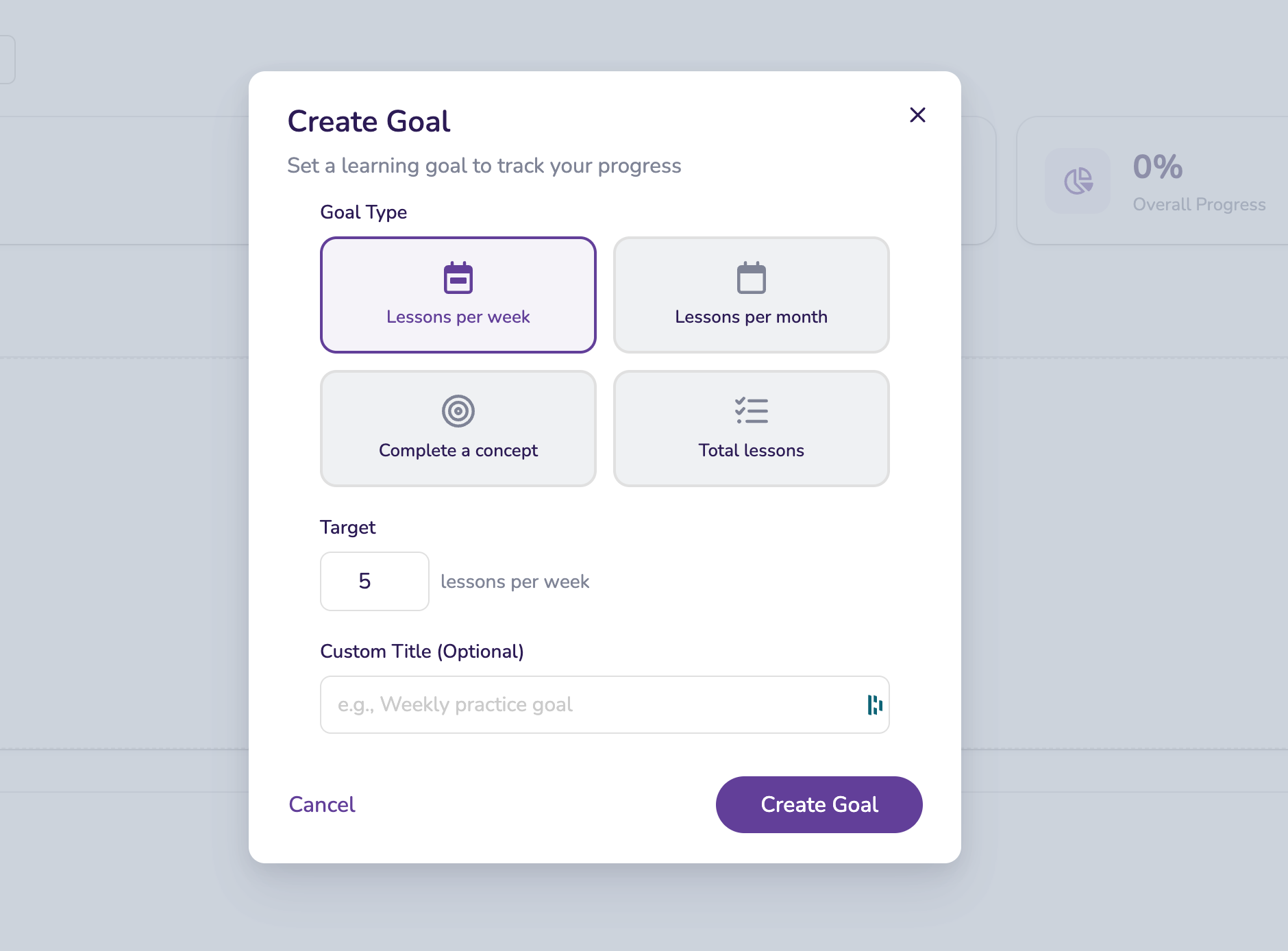1288x951 pixels.
Task: Click the X to dismiss the Create Goal dialog
Action: coord(918,115)
